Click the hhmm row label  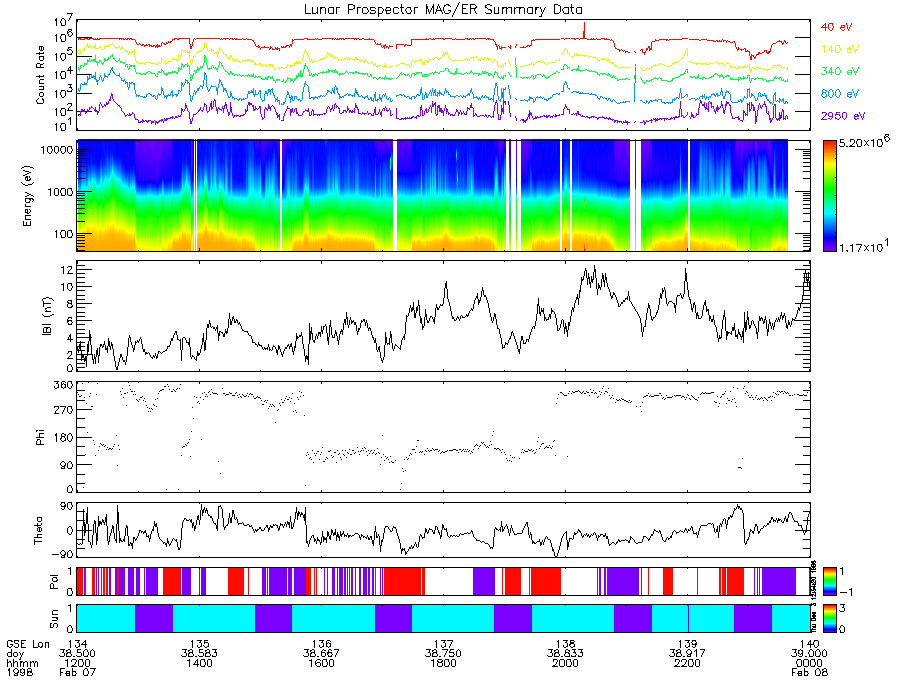pos(22,663)
